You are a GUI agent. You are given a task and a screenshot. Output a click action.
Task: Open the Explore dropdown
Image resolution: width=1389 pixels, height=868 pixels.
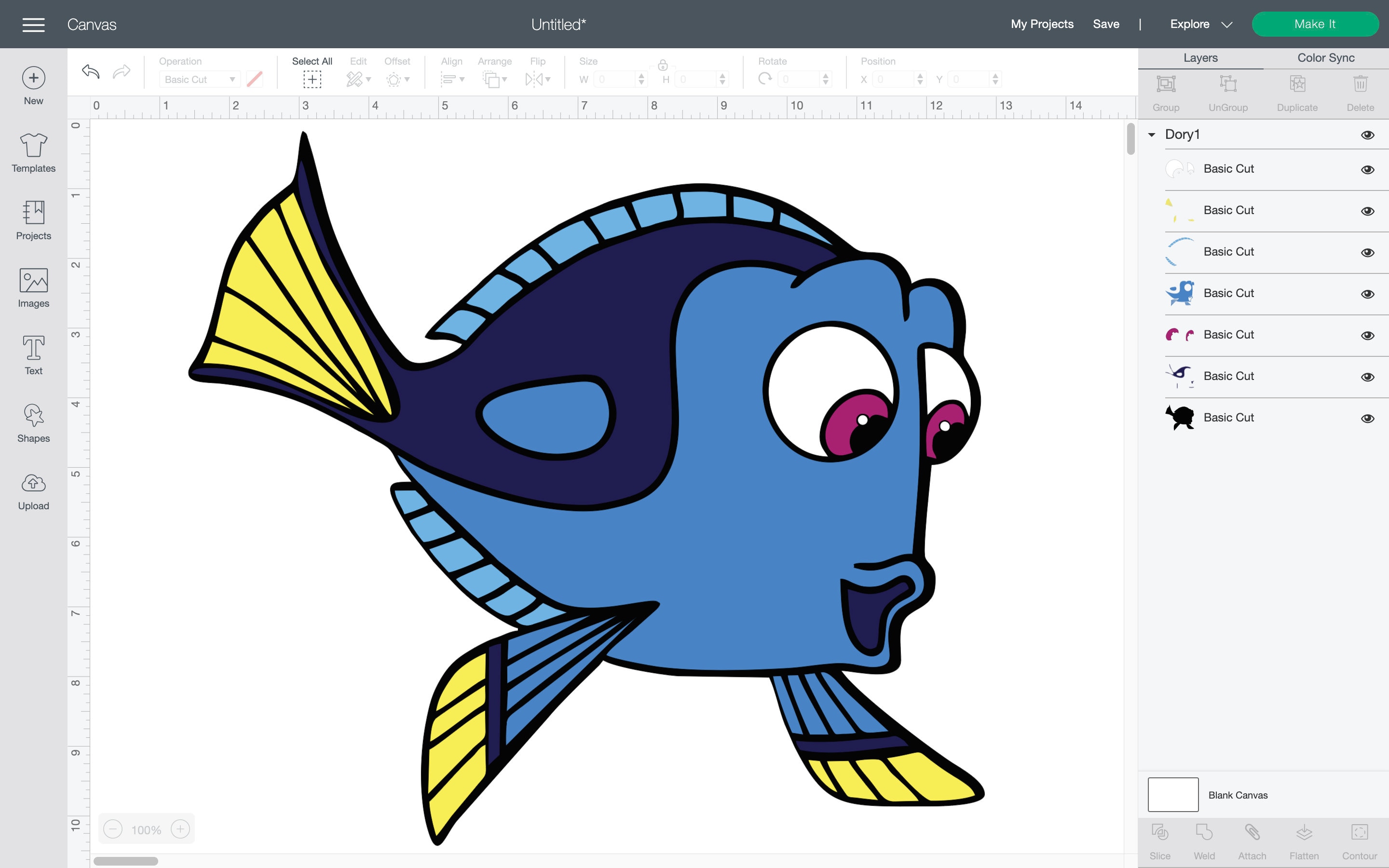[1201, 24]
